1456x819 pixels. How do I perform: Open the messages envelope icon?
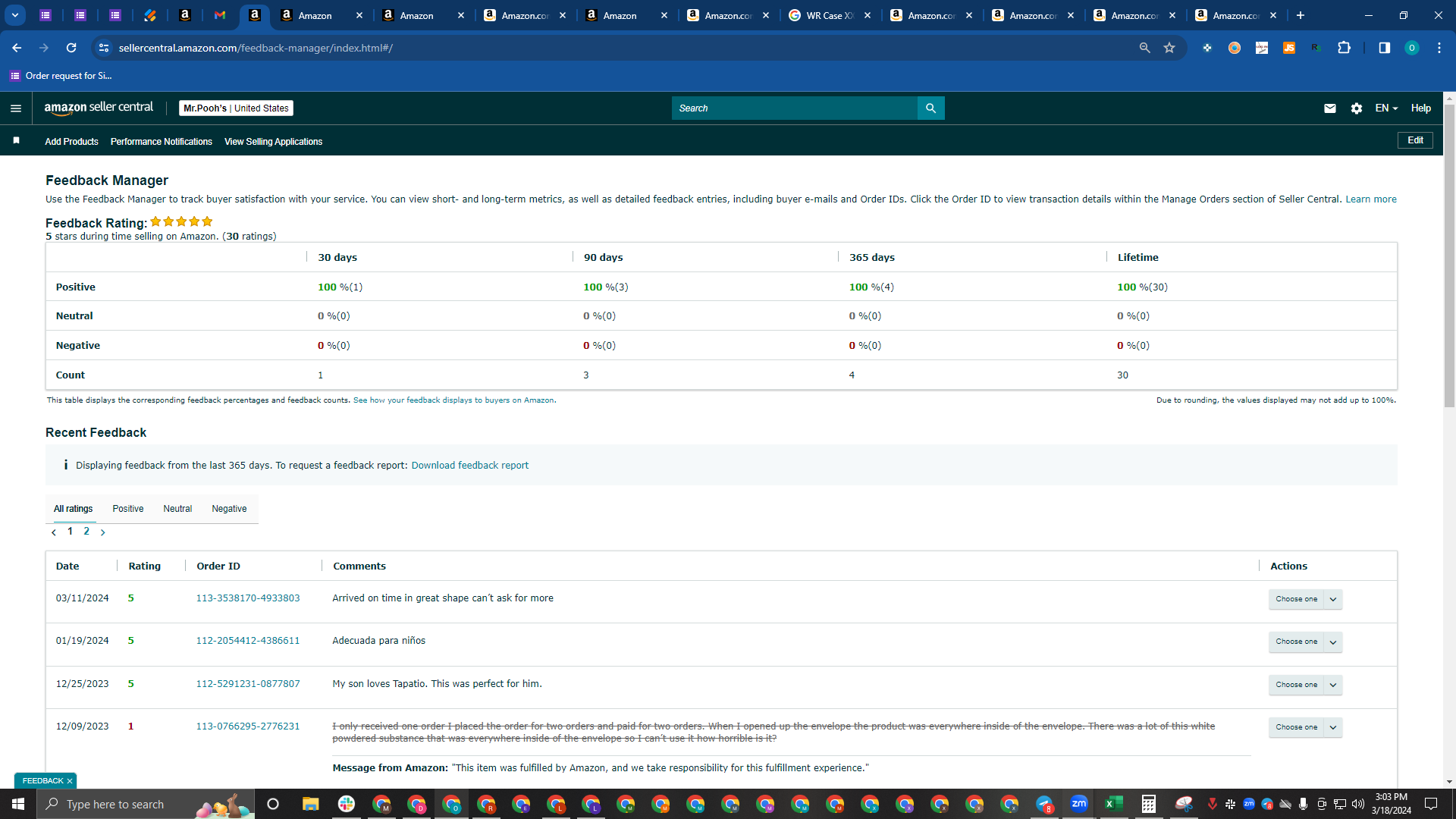tap(1329, 108)
